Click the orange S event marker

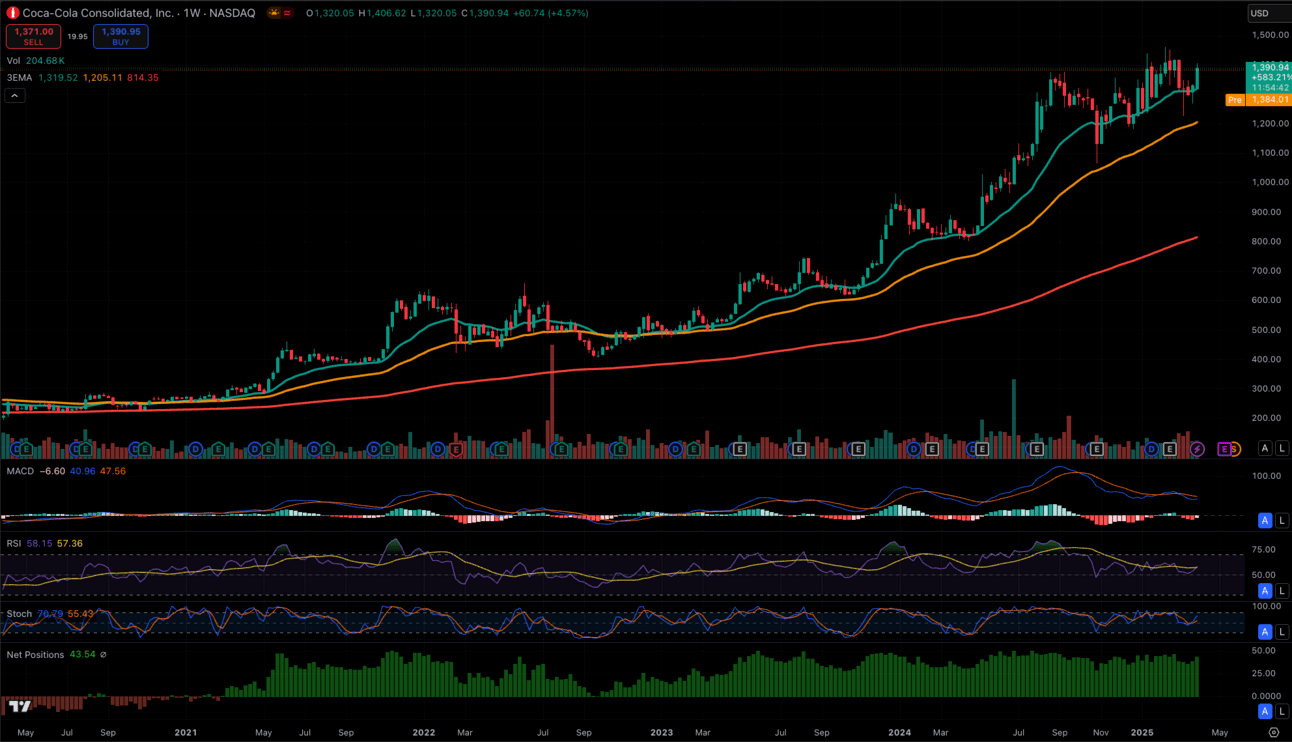coord(1235,450)
